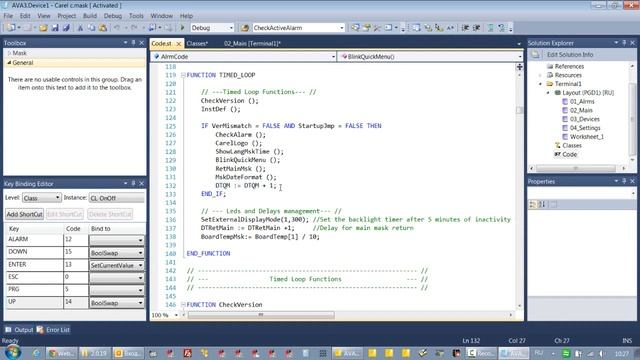Screen dimensions: 640x360
Task: Click the red Adobe Reader taskbar icon
Action: pos(187,353)
